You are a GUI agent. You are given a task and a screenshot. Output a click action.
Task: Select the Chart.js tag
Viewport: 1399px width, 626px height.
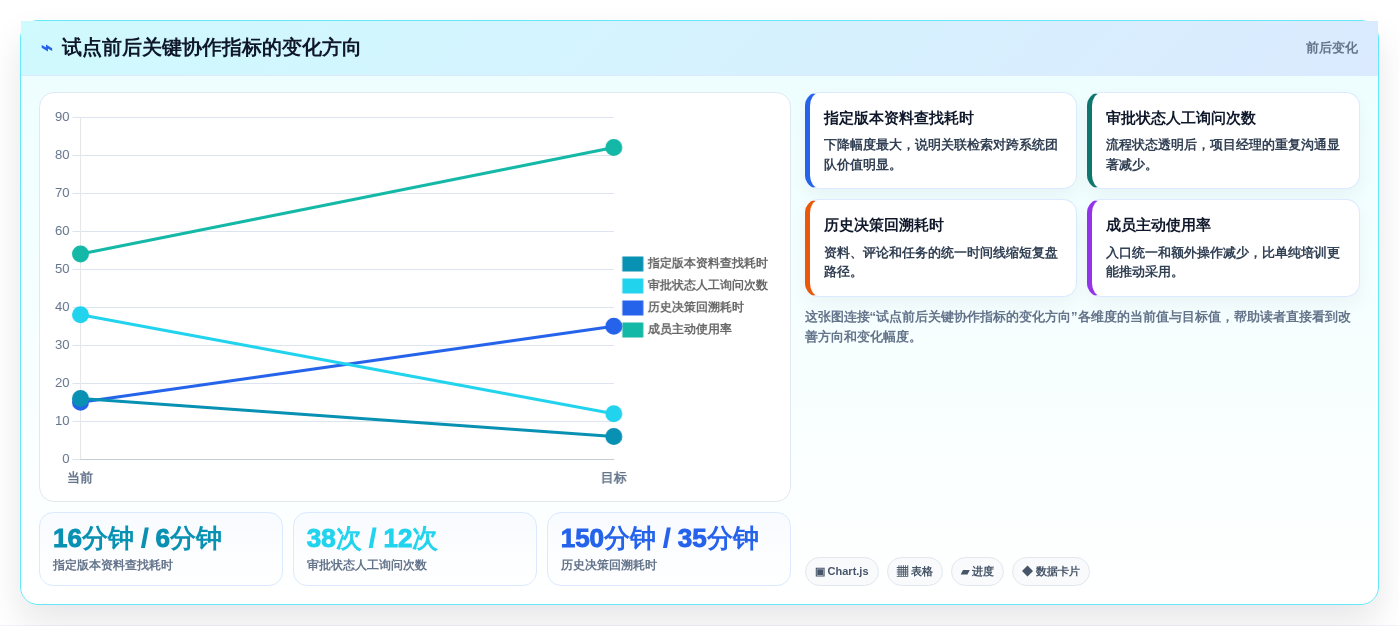[x=842, y=572]
